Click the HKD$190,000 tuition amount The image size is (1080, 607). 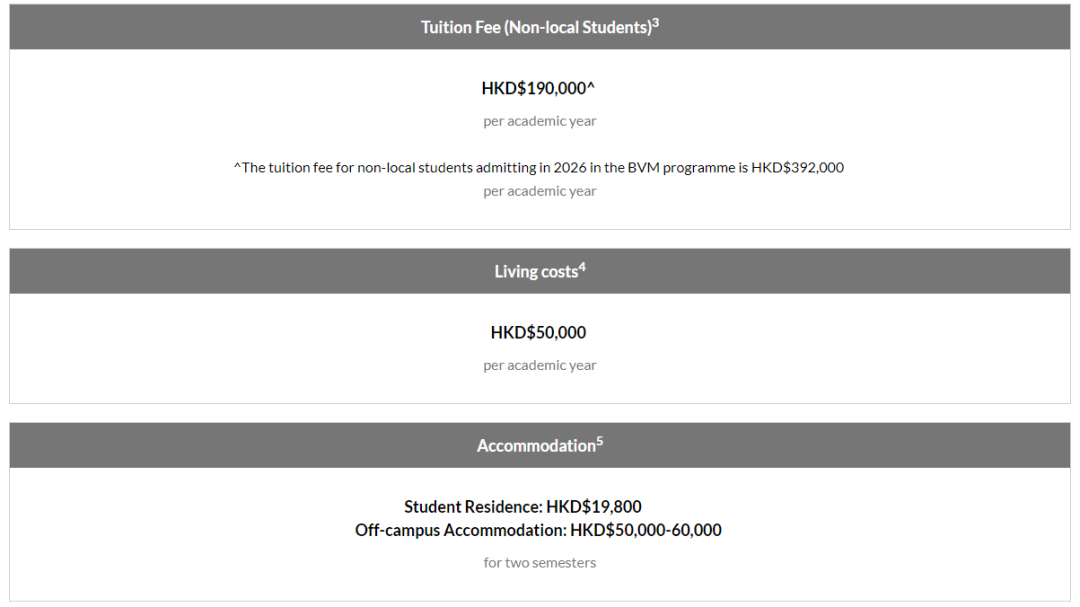(533, 88)
